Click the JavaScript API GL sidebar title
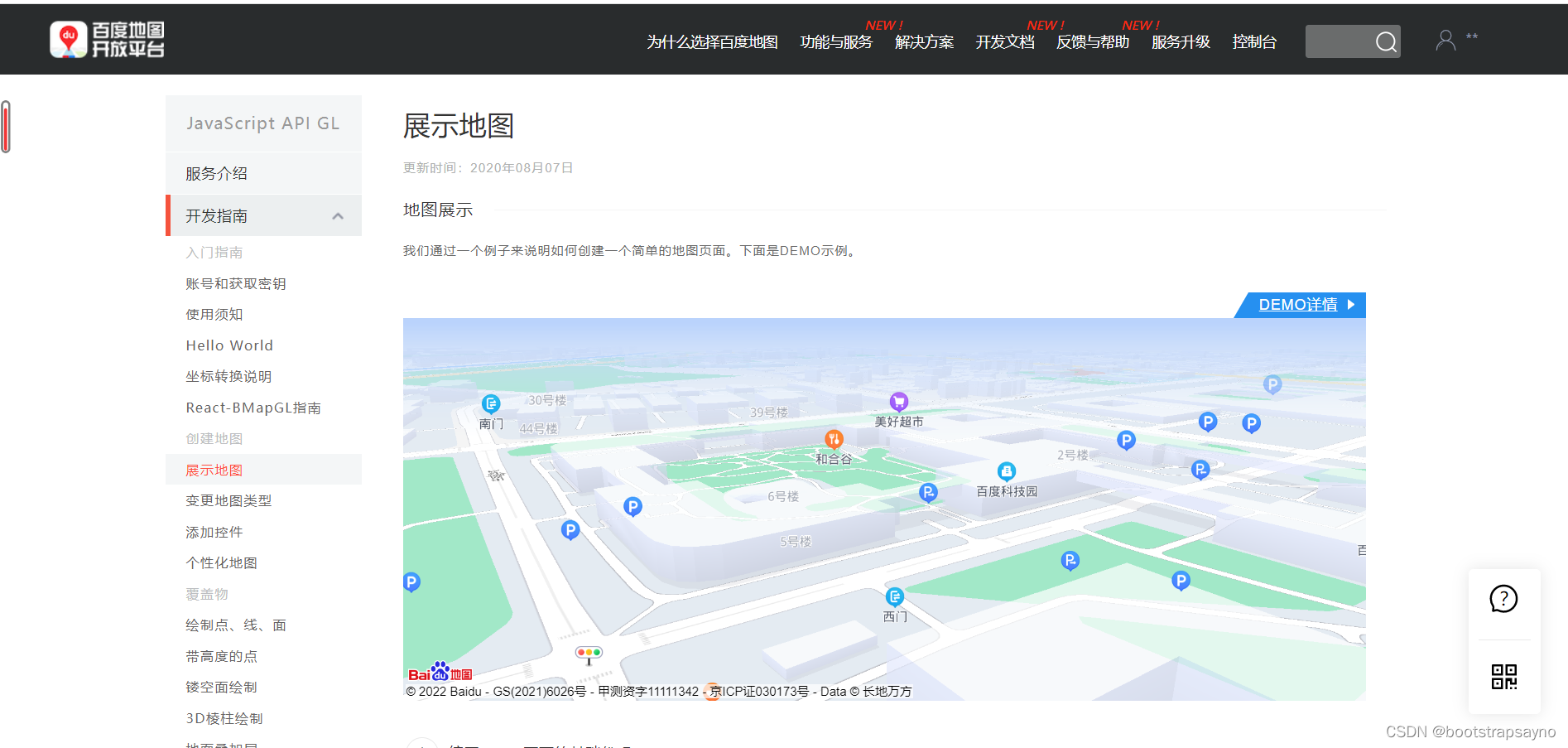 click(263, 123)
